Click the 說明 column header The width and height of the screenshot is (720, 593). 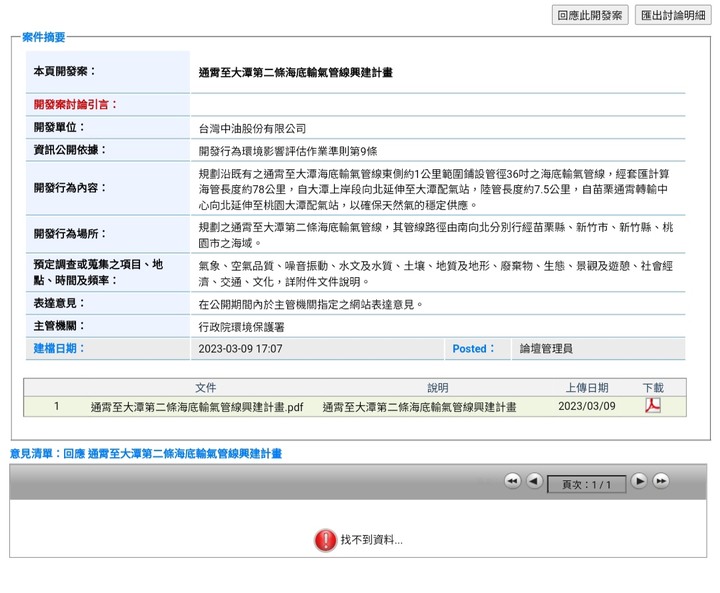click(438, 388)
